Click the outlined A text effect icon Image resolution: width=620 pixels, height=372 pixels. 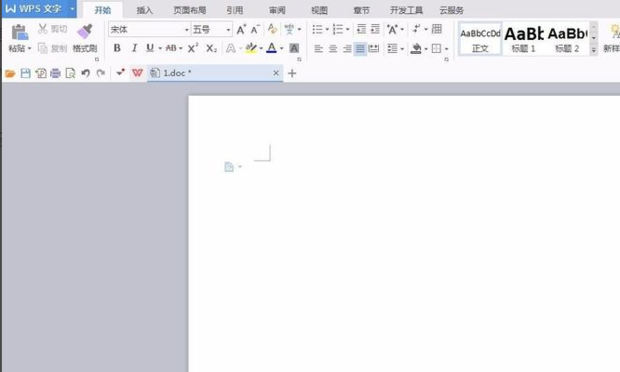pyautogui.click(x=231, y=49)
